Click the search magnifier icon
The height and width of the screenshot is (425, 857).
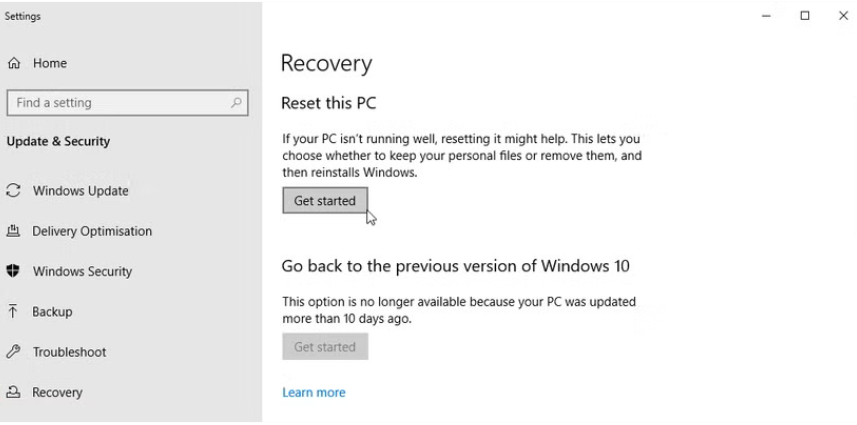236,103
